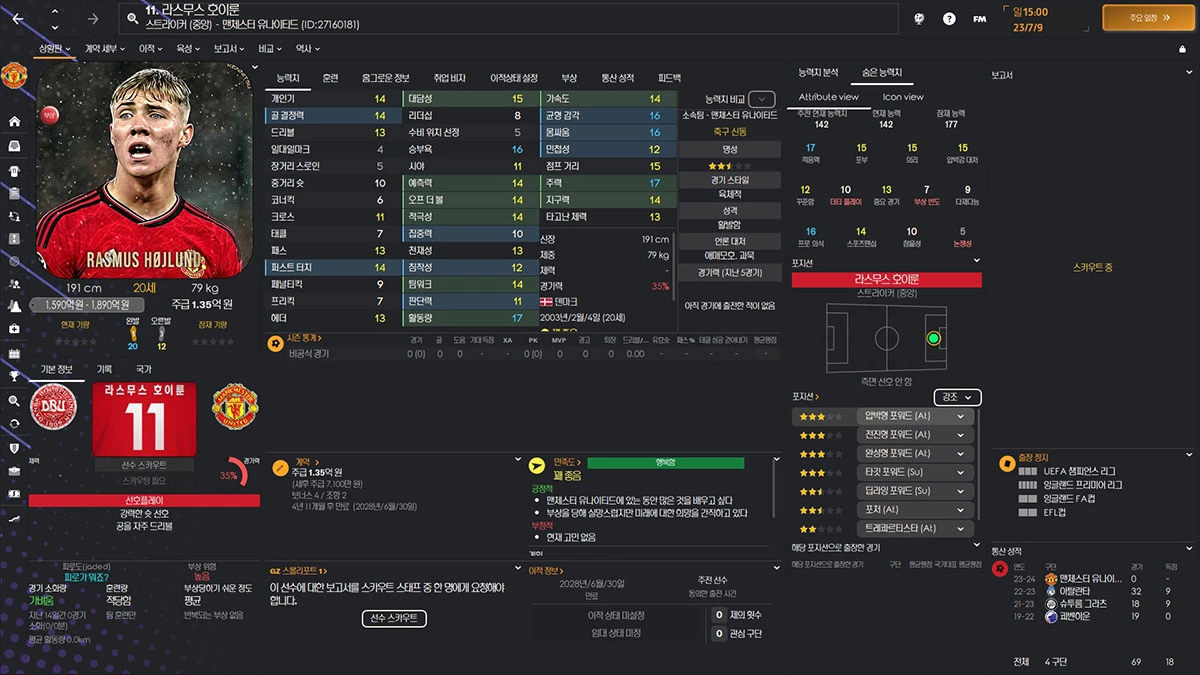Open the 강조 highlight dropdown
Image resolution: width=1200 pixels, height=675 pixels.
tap(958, 397)
